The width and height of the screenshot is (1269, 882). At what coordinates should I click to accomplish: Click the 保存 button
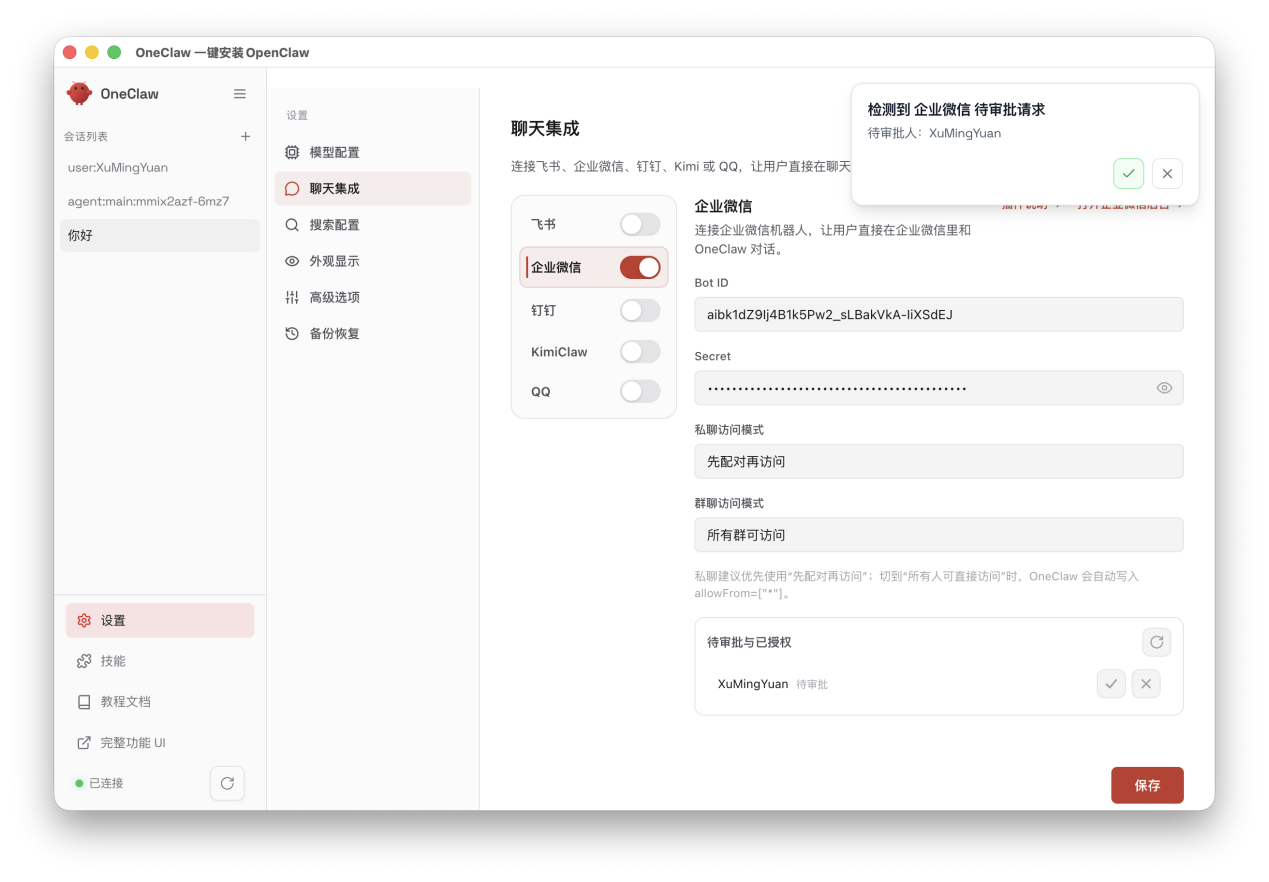click(x=1147, y=785)
